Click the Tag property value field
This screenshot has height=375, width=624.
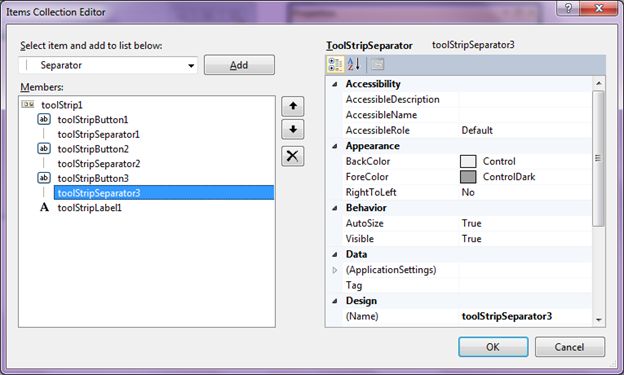tap(525, 285)
